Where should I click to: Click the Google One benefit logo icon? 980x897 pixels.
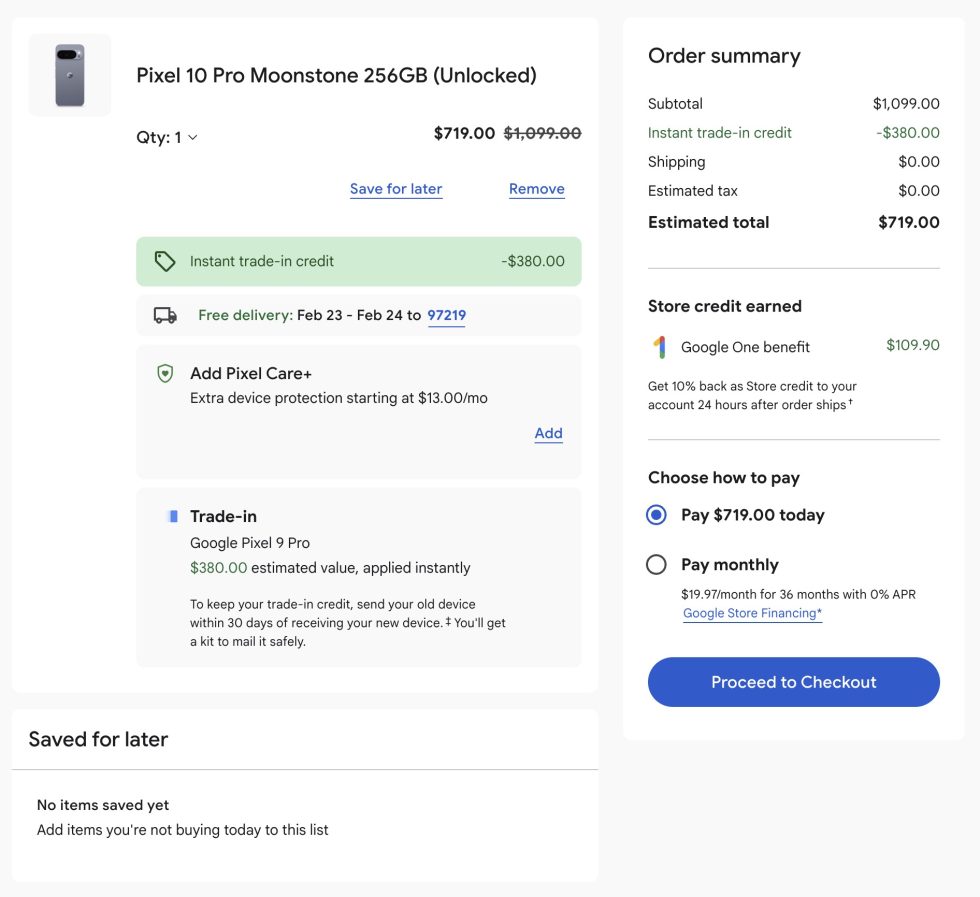(x=660, y=344)
